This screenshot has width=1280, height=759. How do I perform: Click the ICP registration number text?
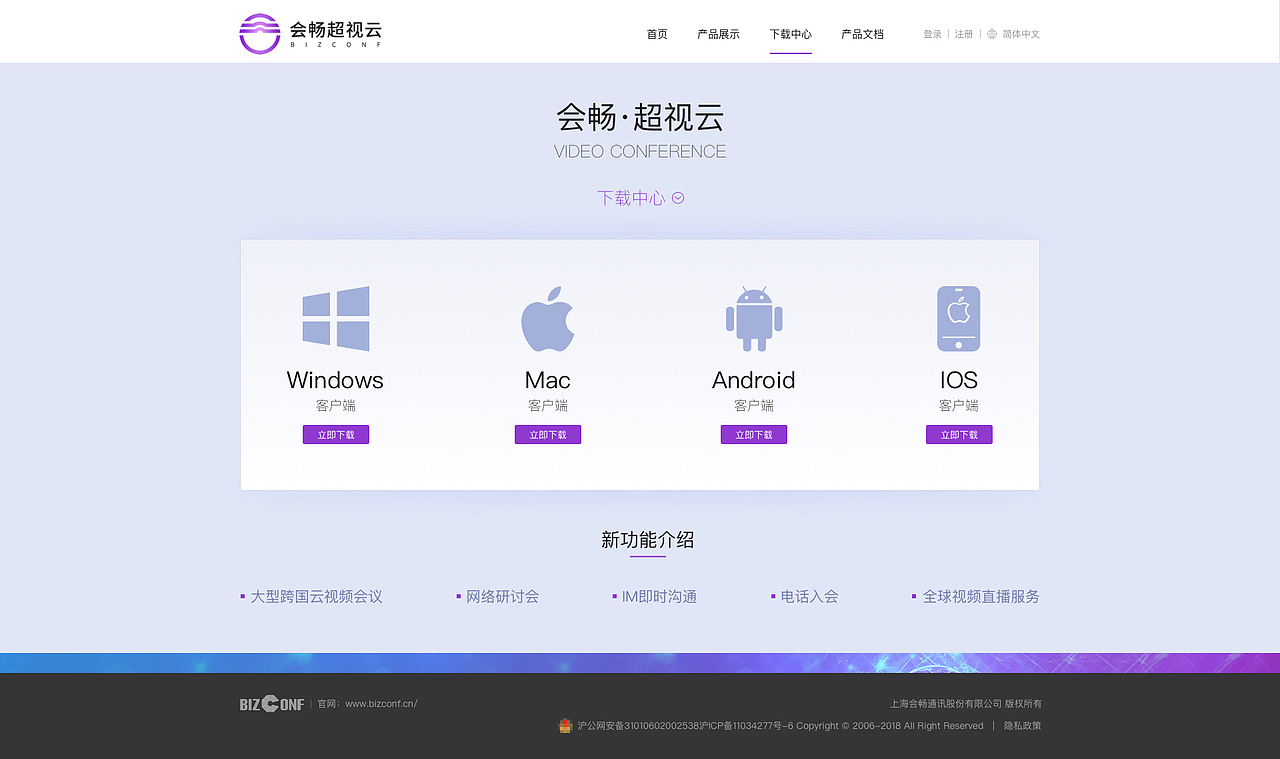click(747, 726)
